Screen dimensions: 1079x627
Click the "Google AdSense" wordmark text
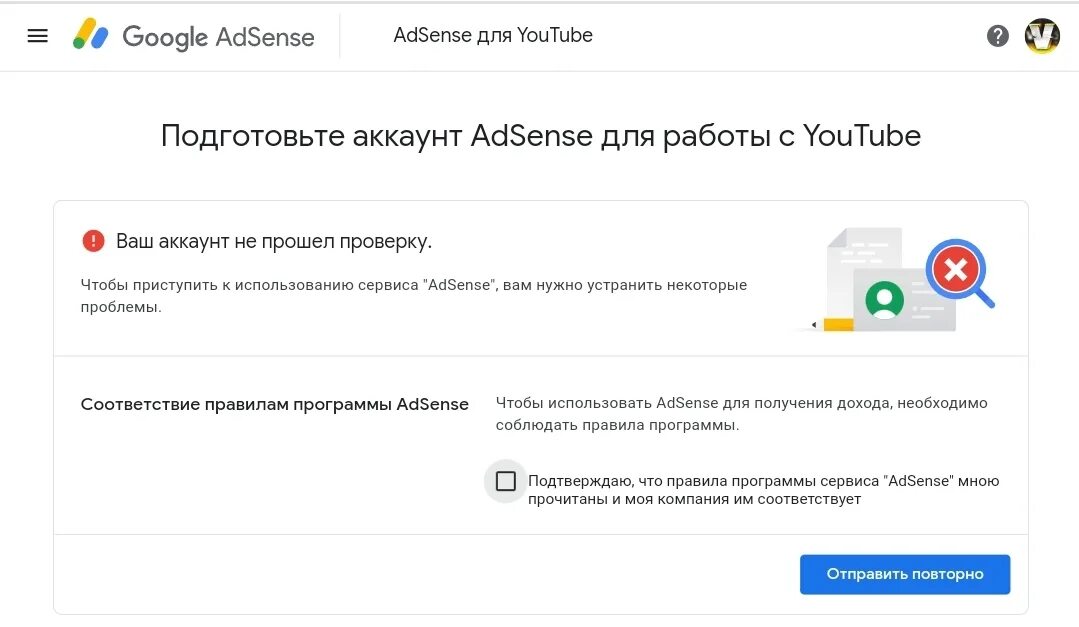click(218, 37)
